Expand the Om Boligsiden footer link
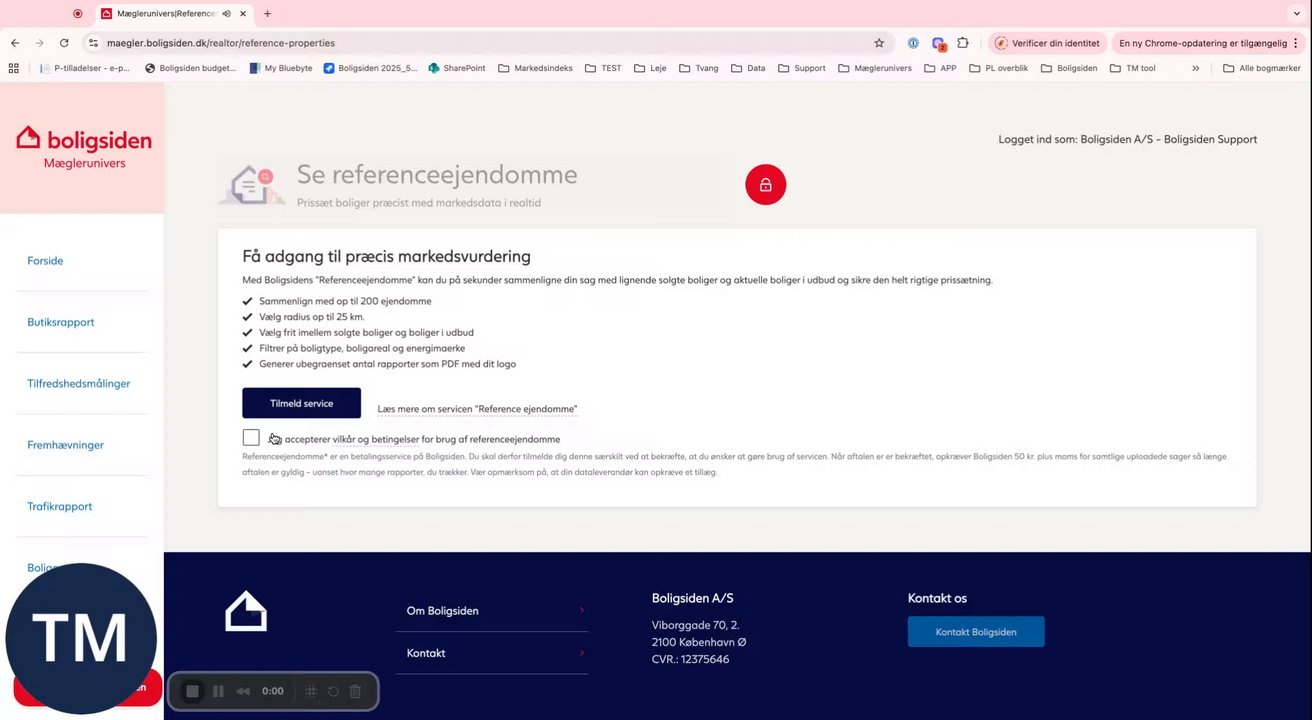Screen dimensions: 1312x720 pyautogui.click(x=491, y=611)
